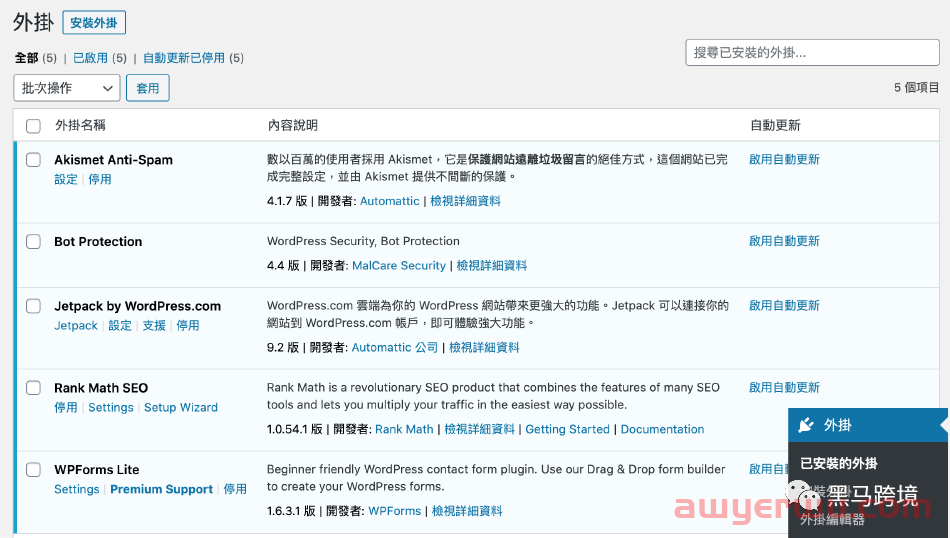950x538 pixels.
Task: Deactivate Rank Math SEO via 停用
Action: (x=66, y=407)
